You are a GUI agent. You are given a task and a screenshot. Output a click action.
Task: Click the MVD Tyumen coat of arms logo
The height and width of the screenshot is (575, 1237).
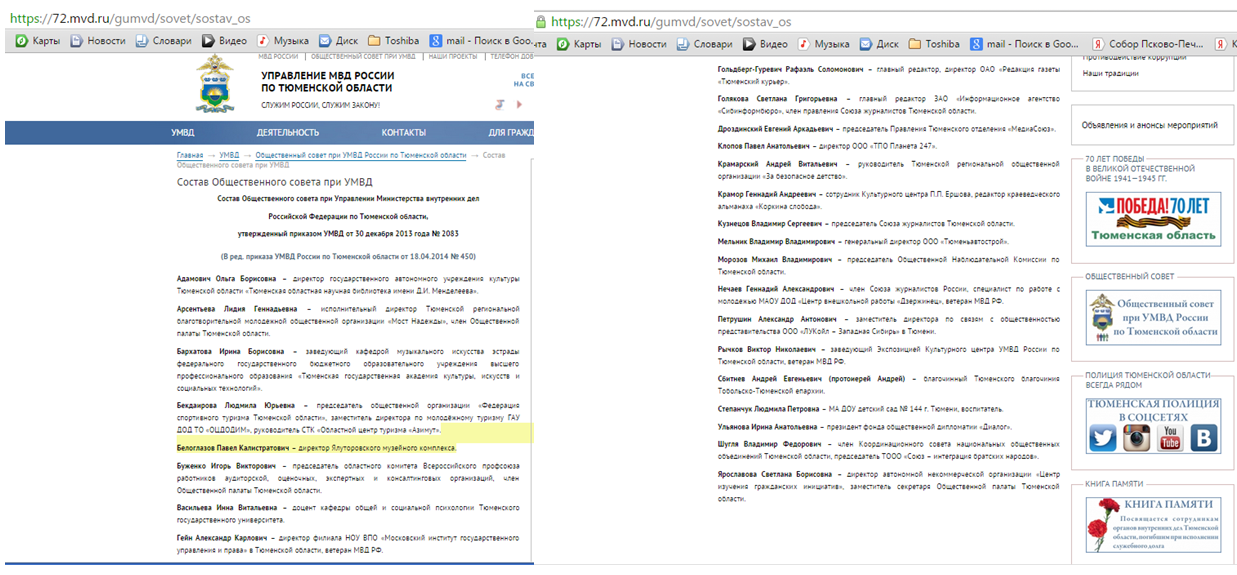coord(213,84)
